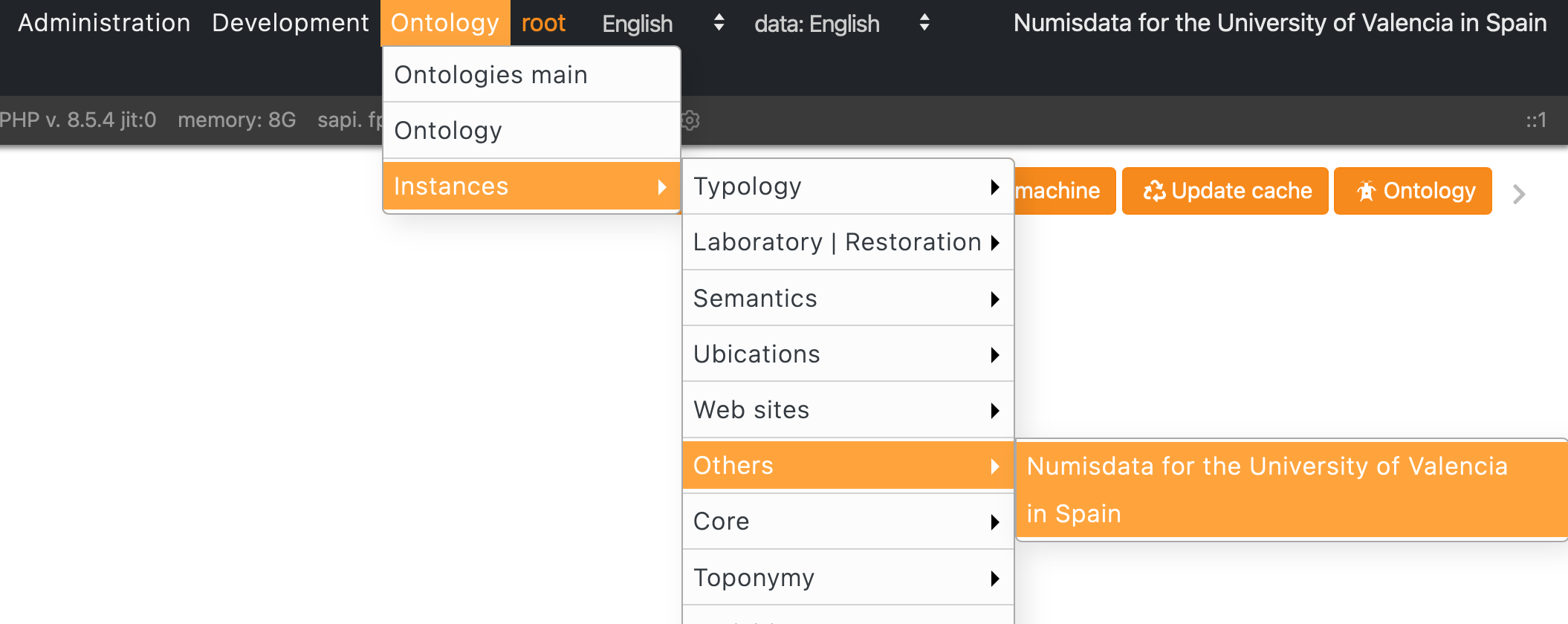Expand the Laboratory | Restoration submenu

coord(848,242)
